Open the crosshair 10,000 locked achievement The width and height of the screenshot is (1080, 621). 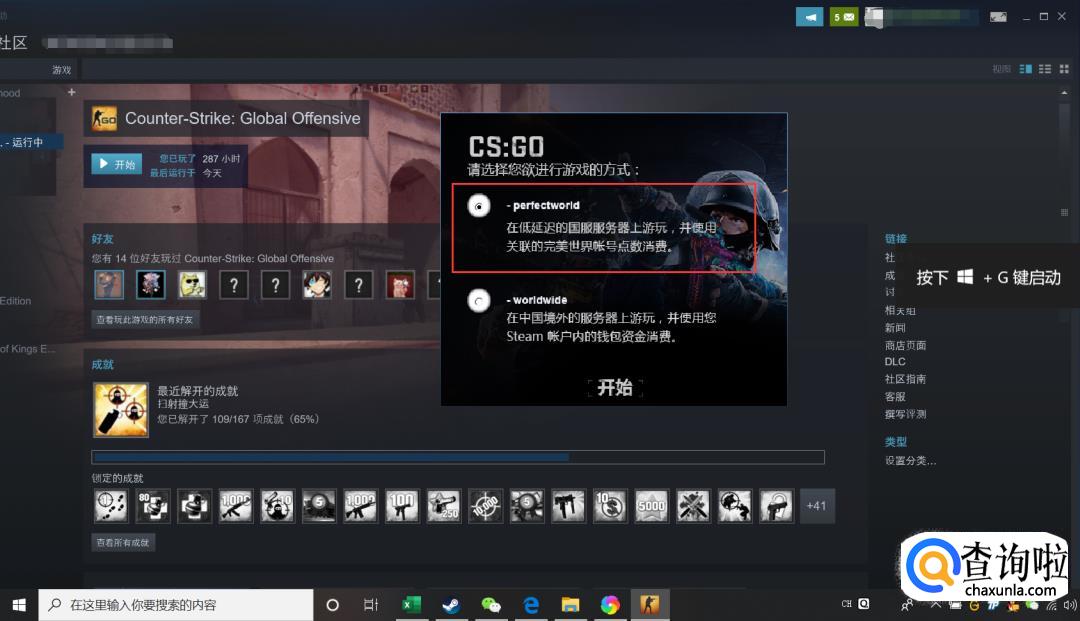click(x=485, y=506)
